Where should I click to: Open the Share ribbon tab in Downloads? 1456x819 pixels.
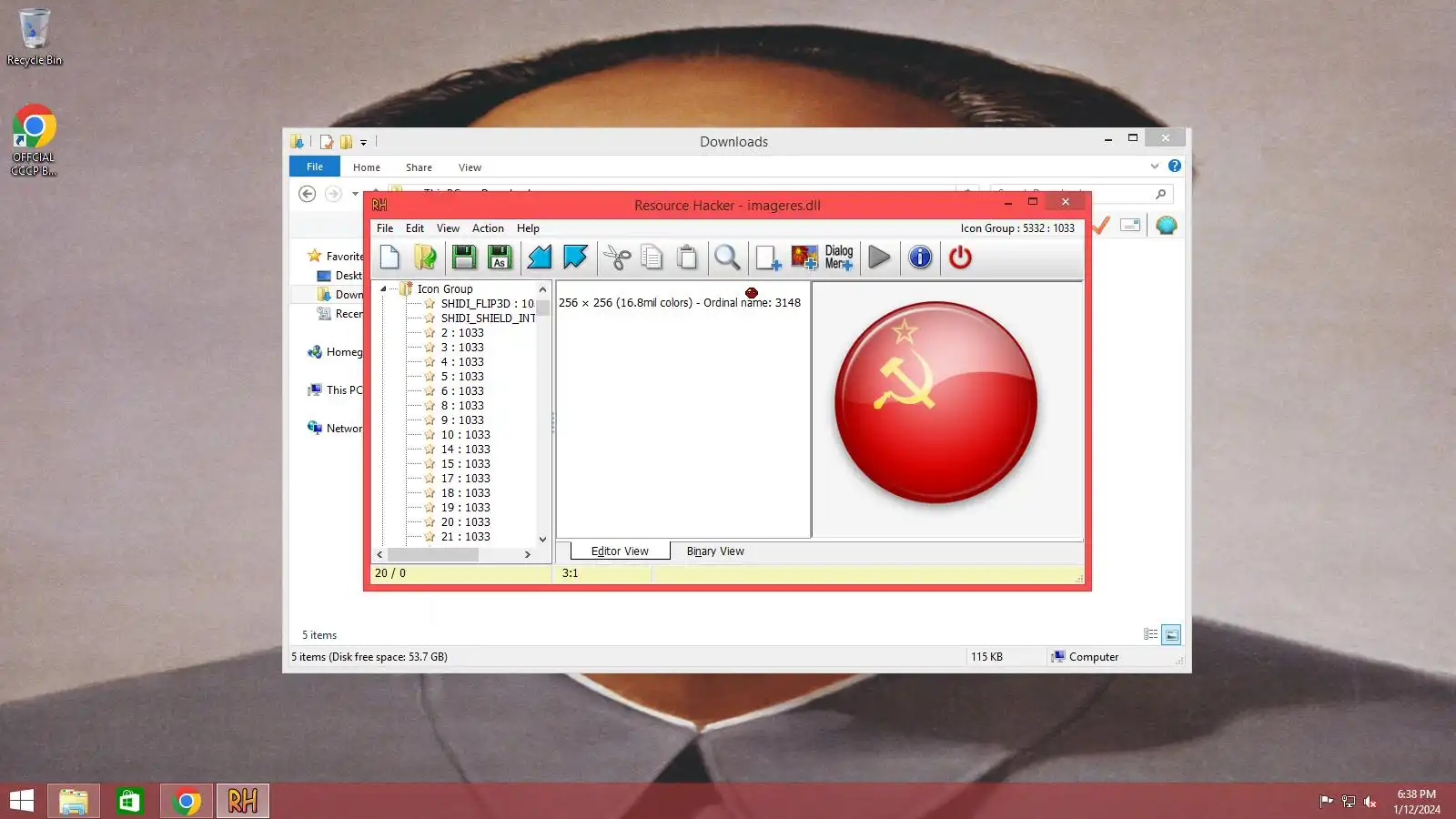[419, 167]
